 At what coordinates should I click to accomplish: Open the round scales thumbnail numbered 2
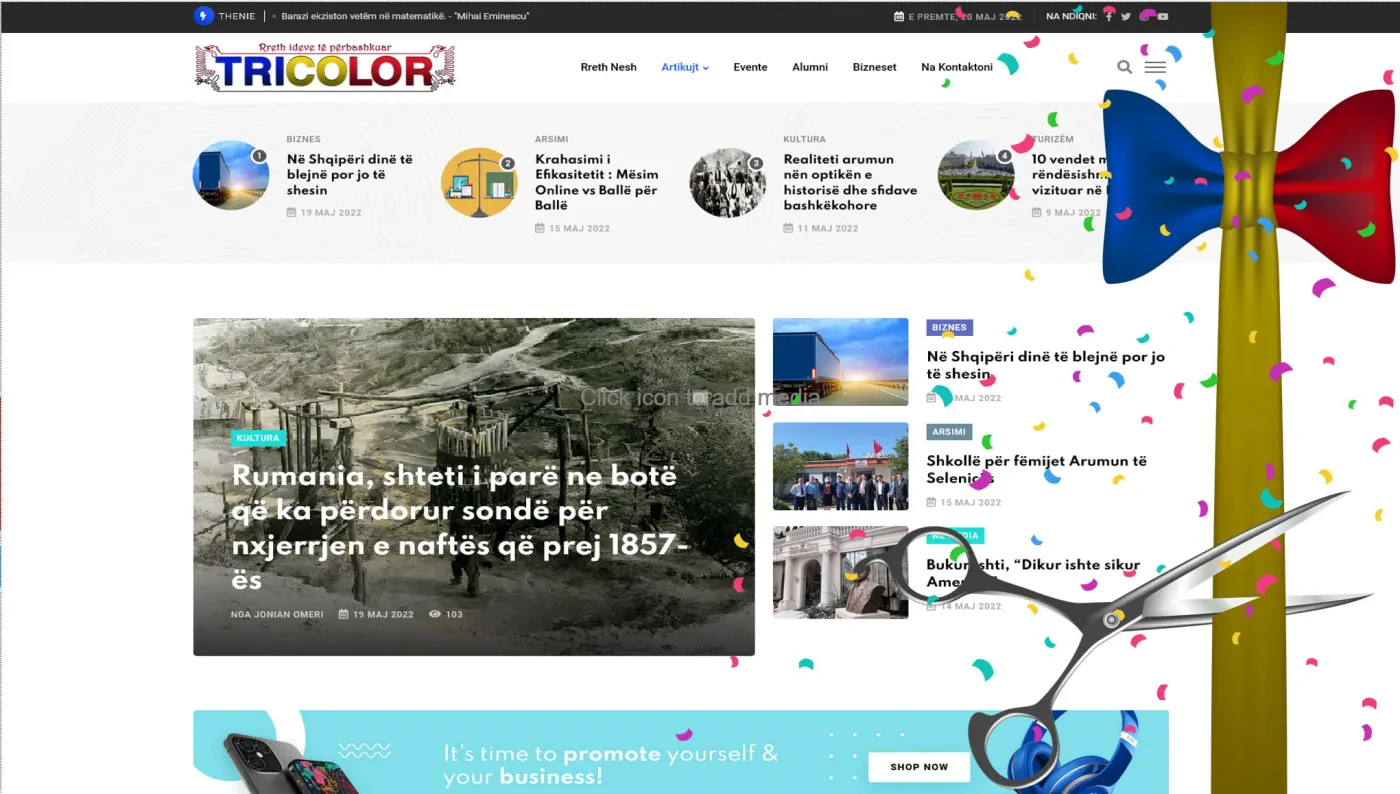[x=479, y=182]
